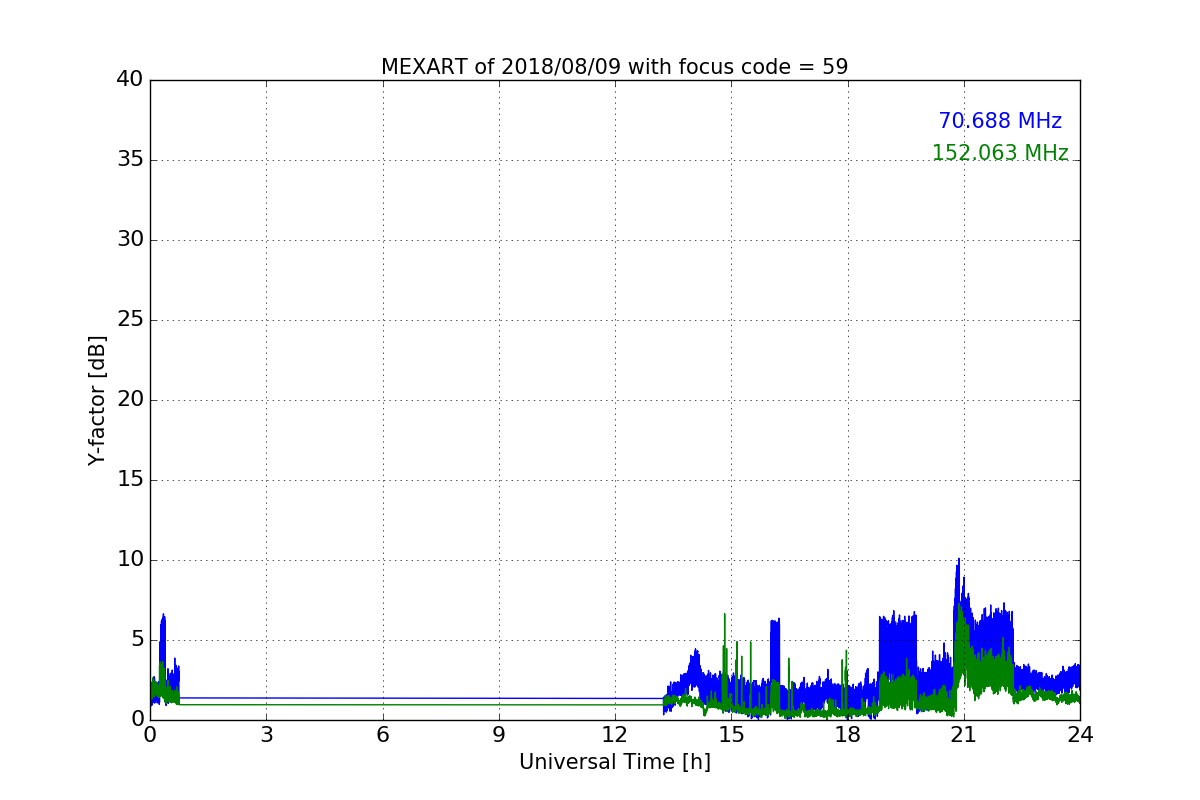The width and height of the screenshot is (1200, 800).
Task: Click the y-axis tick label '20'
Action: point(130,400)
